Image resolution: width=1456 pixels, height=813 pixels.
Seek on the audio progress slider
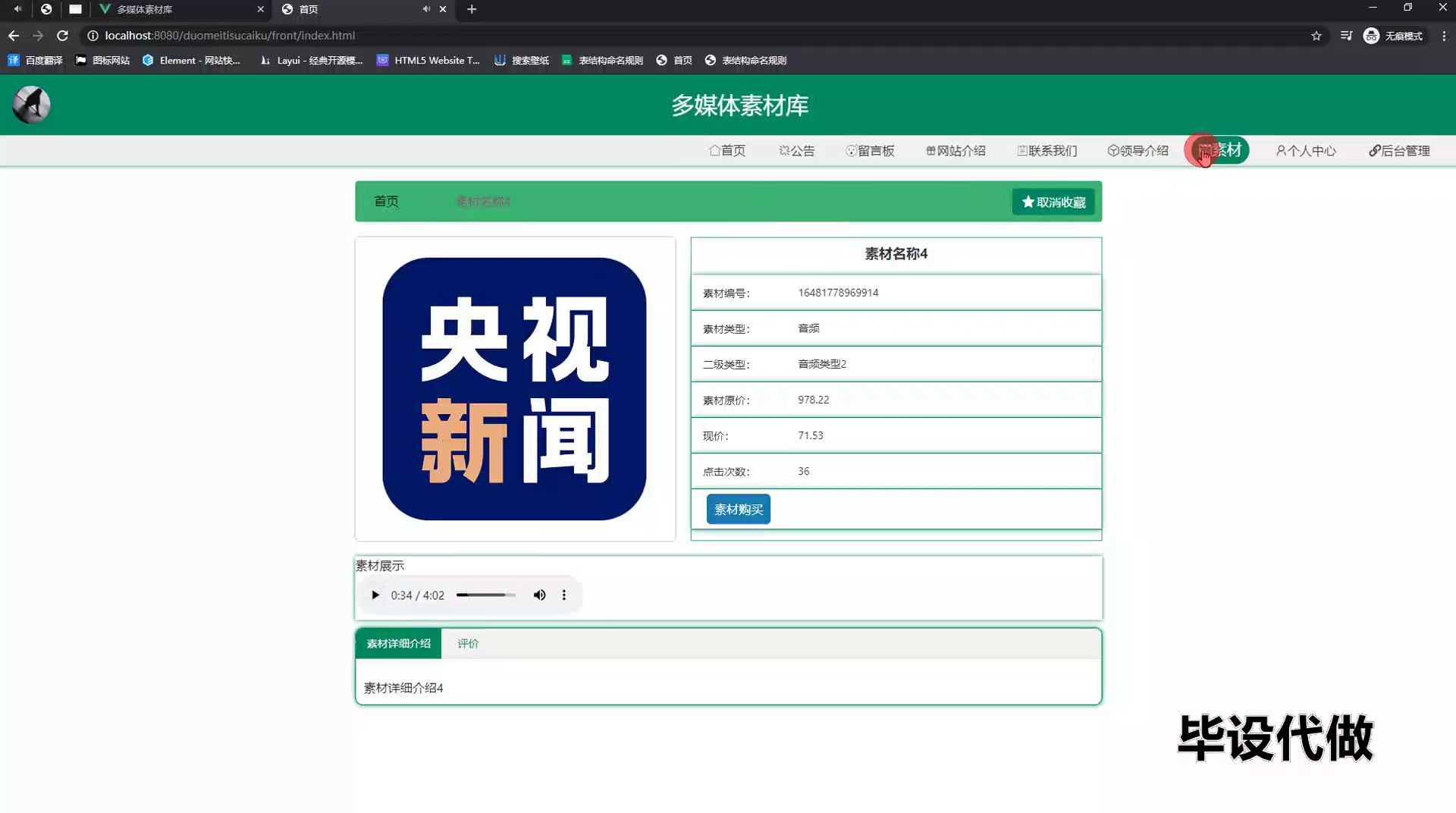pyautogui.click(x=485, y=595)
